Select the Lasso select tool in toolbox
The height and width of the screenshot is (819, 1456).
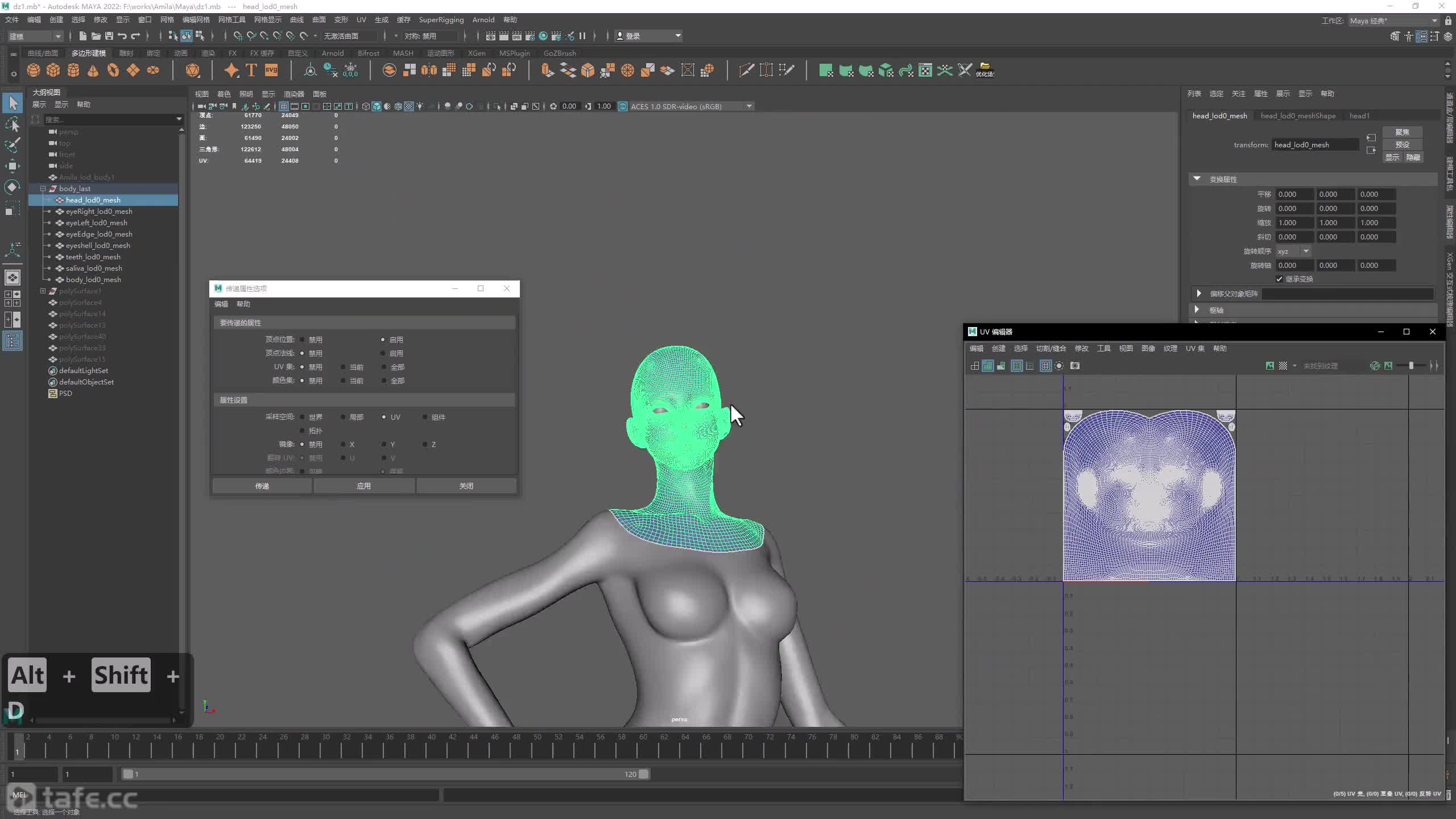[x=13, y=124]
